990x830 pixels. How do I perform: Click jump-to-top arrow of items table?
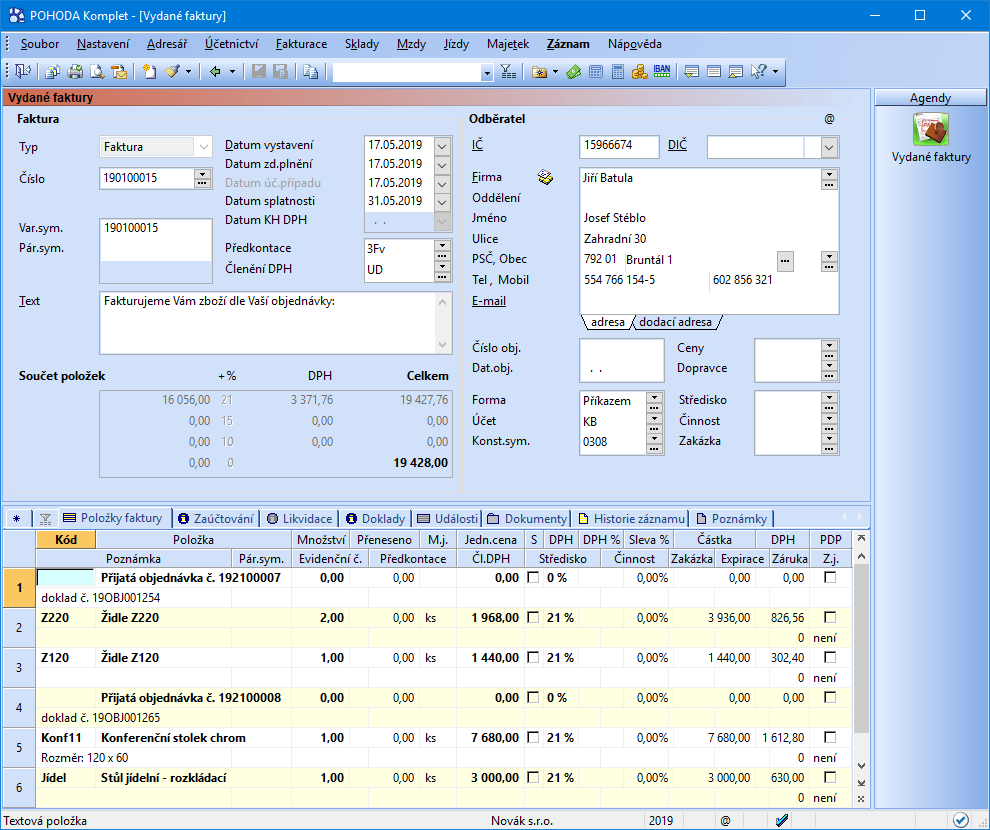861,538
